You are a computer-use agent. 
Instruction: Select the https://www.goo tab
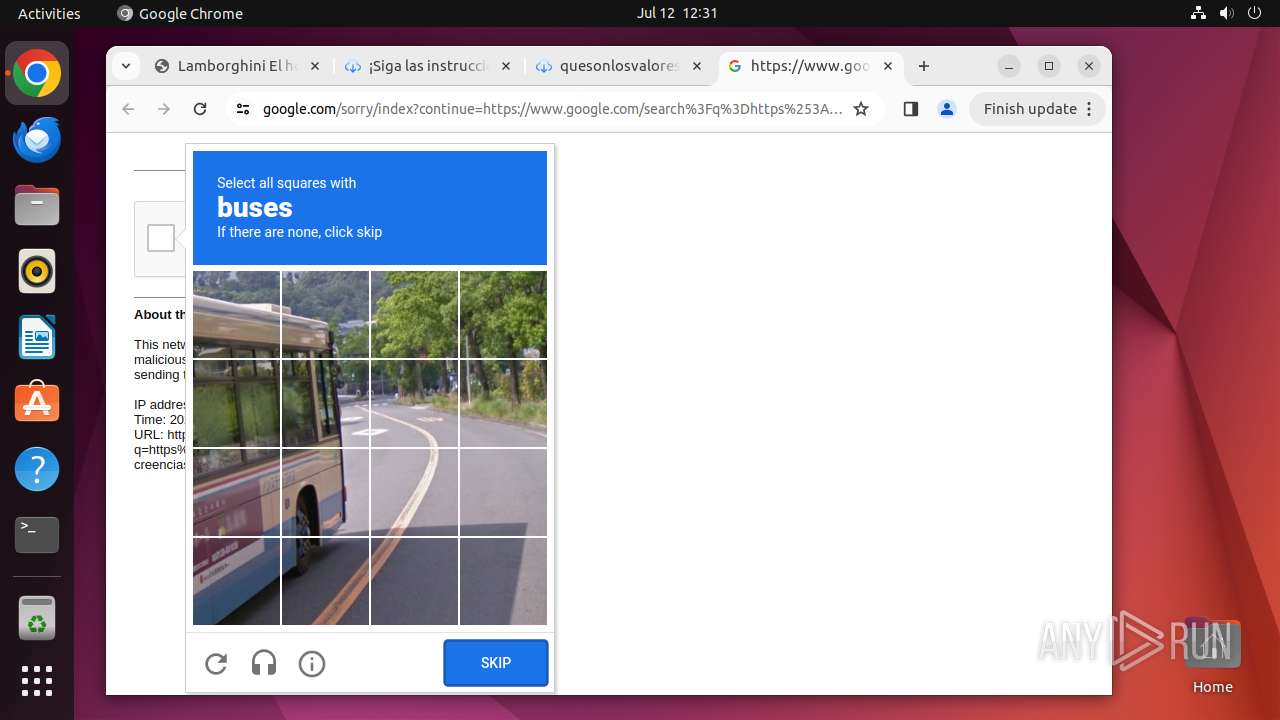click(x=810, y=66)
